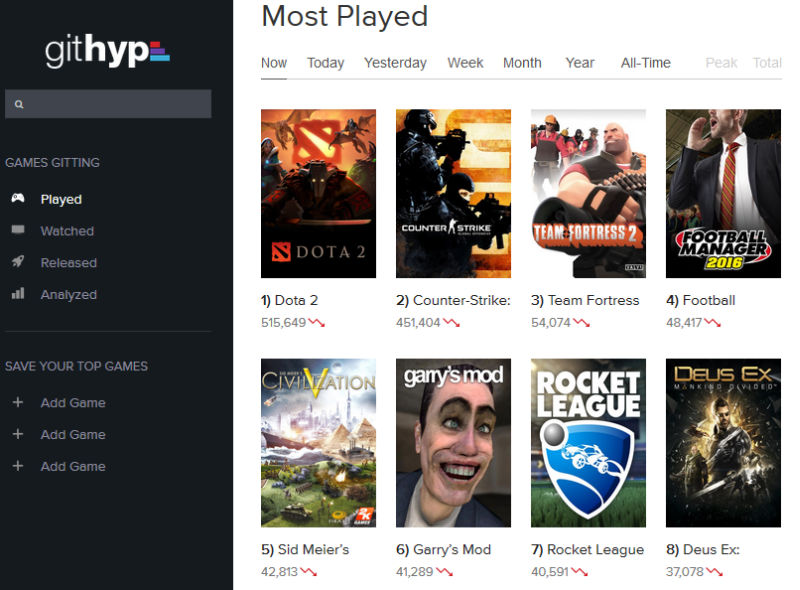Open the Civilization V cover image
This screenshot has width=800, height=590.
318,443
